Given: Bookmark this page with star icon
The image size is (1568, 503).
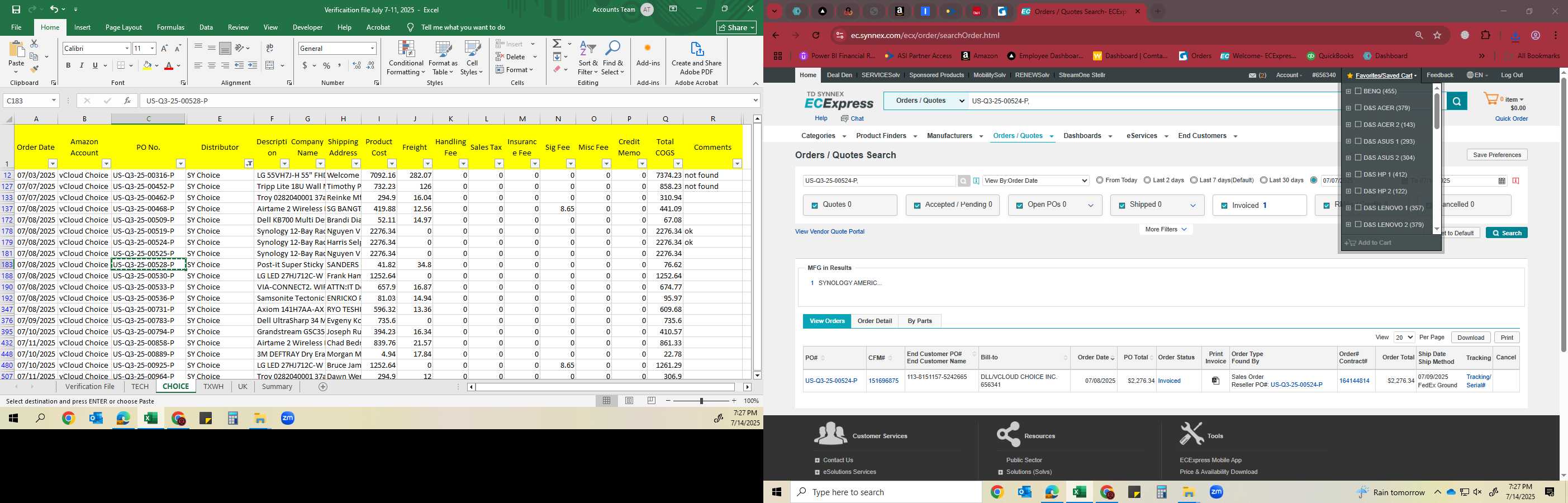Looking at the screenshot, I should 1438,35.
